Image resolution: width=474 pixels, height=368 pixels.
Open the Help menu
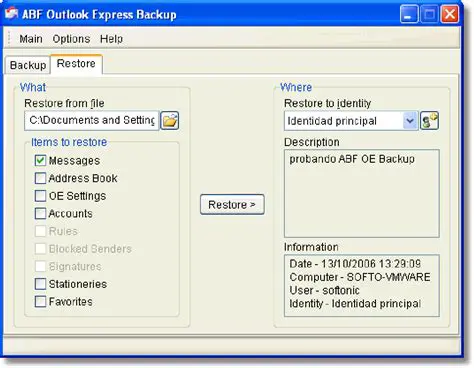coord(111,39)
